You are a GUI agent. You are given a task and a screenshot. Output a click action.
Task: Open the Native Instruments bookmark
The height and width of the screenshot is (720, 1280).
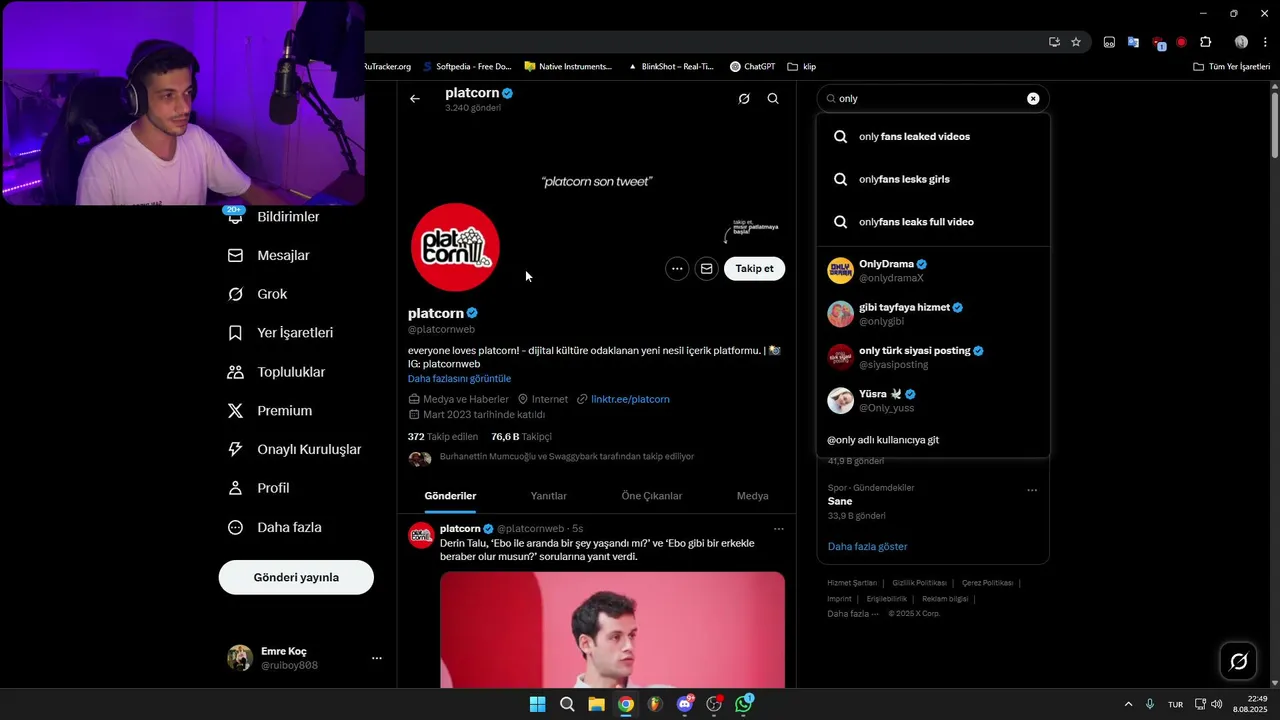(x=568, y=67)
